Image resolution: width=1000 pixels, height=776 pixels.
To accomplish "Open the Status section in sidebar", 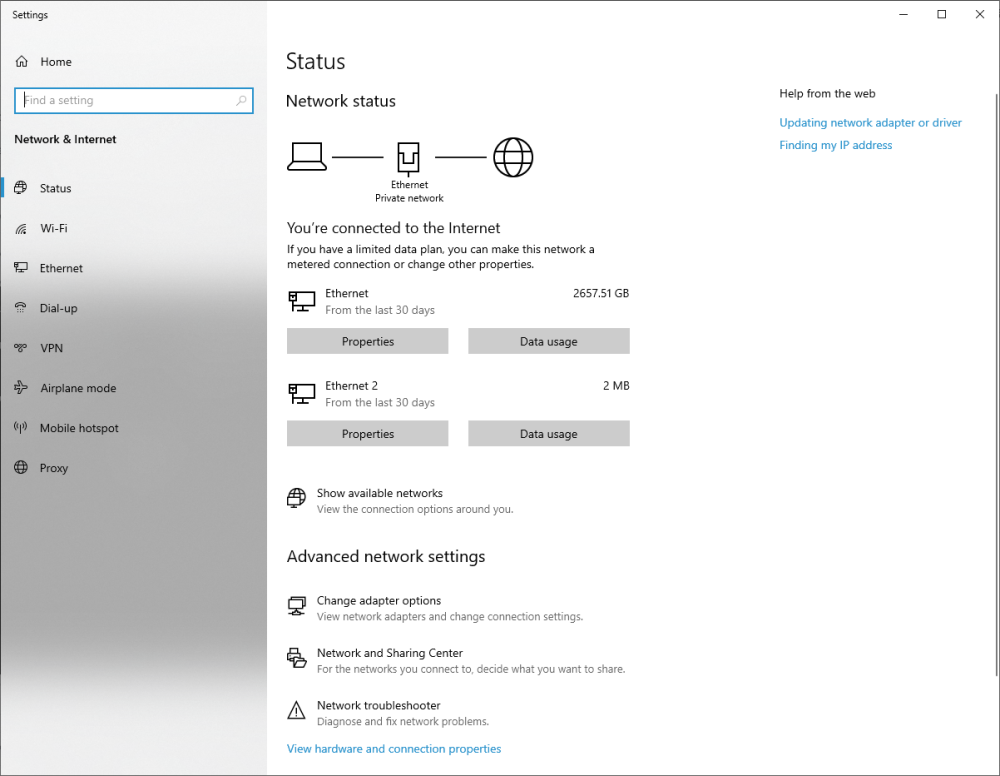I will point(56,188).
